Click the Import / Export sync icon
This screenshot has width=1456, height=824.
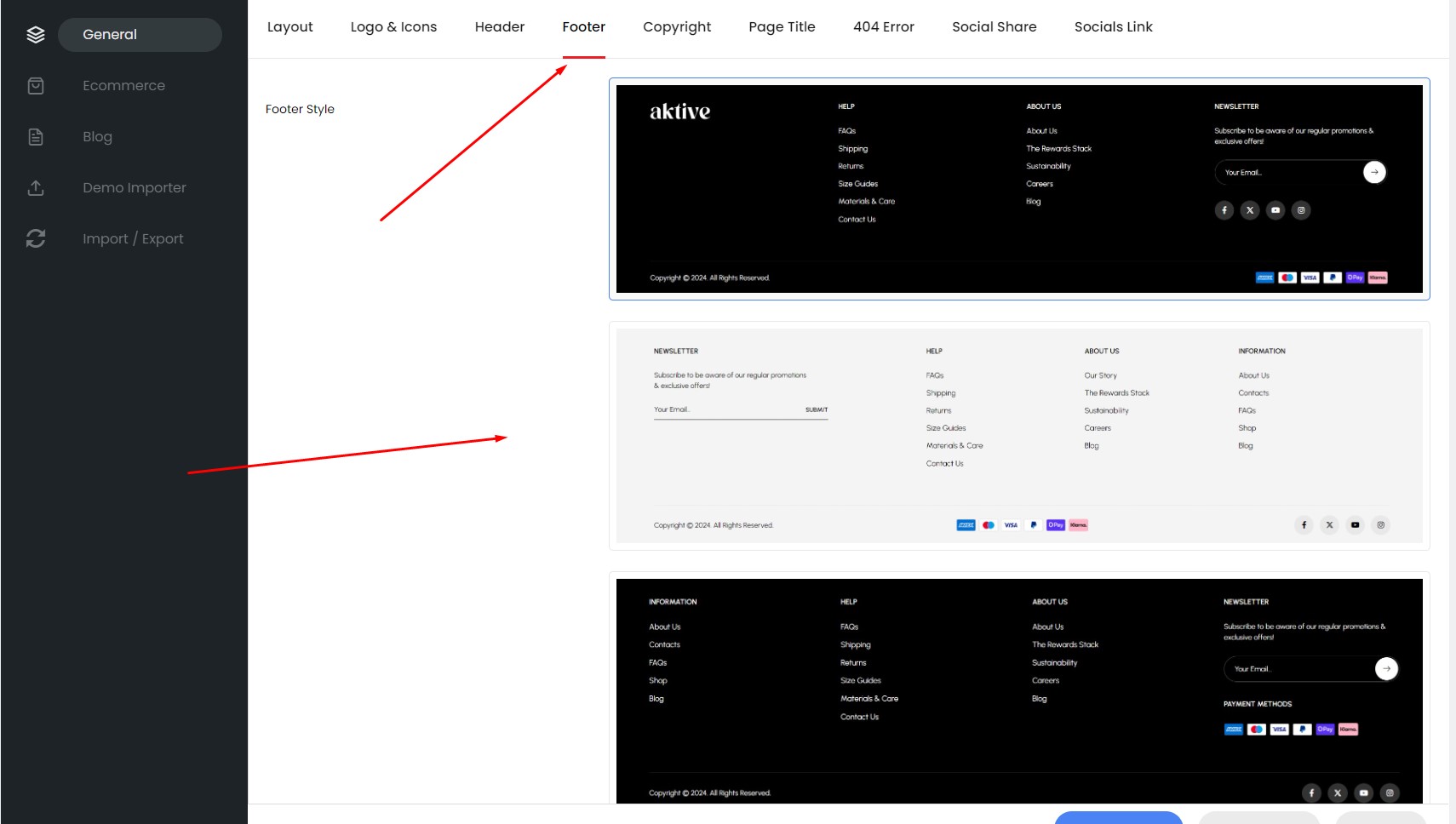[36, 239]
